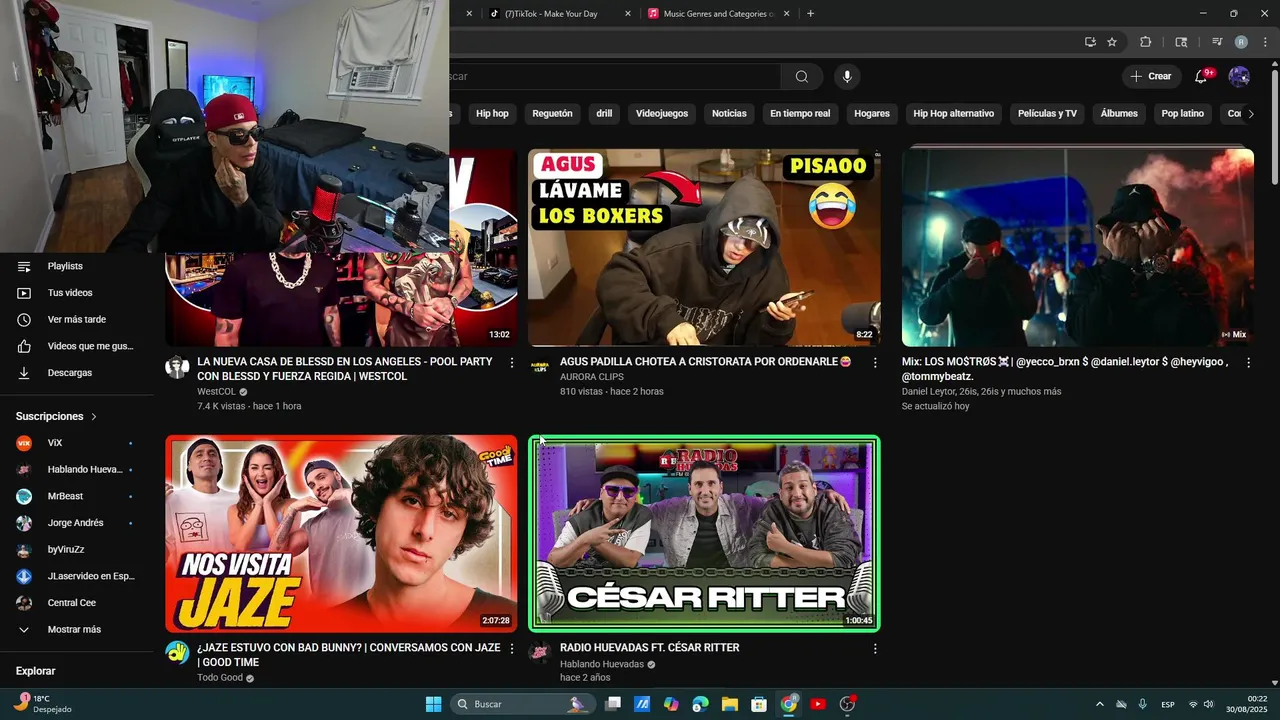Screen dimensions: 1280x720
Task: Select the En tiempo real chip
Action: point(800,114)
